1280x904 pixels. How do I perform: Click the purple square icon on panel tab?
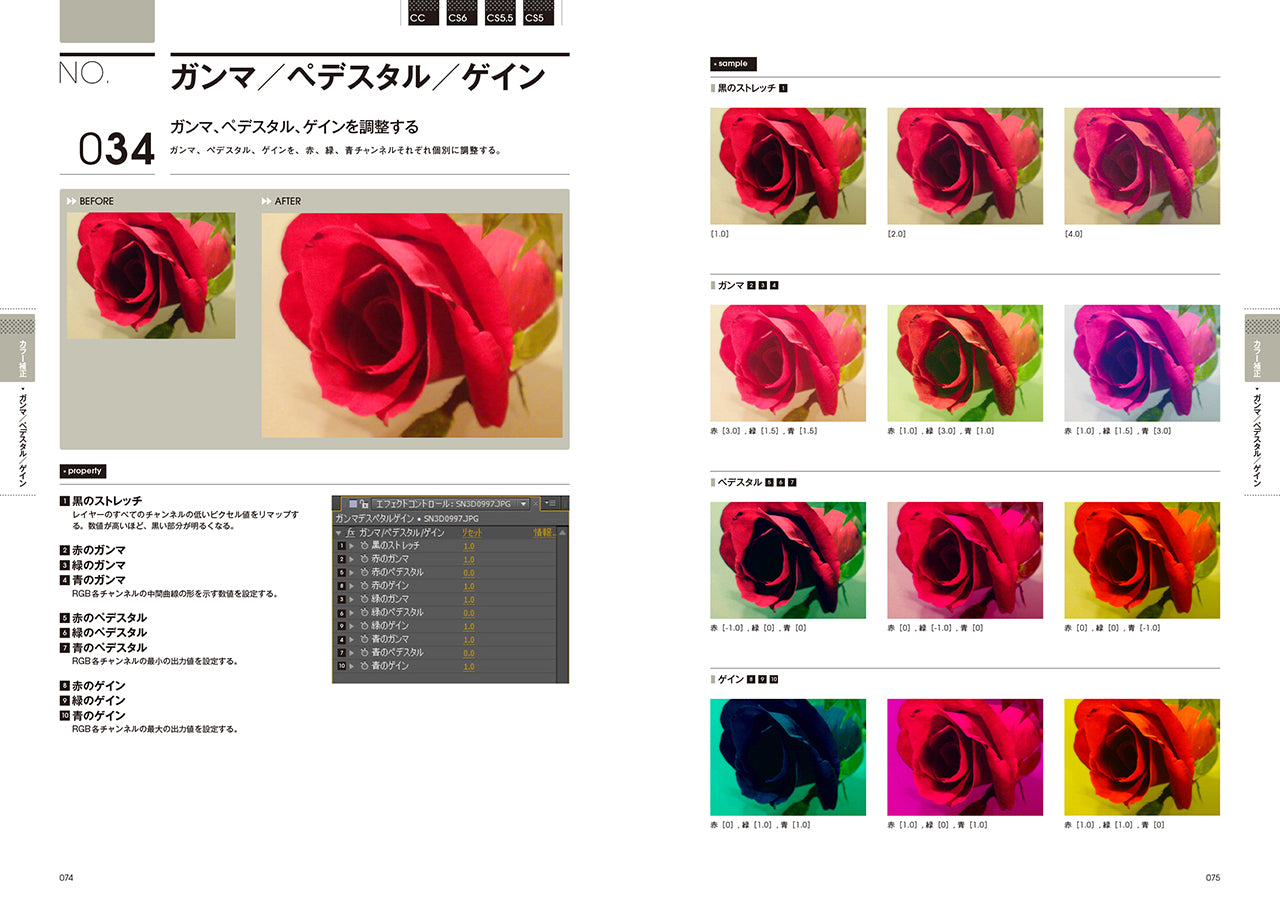[353, 503]
